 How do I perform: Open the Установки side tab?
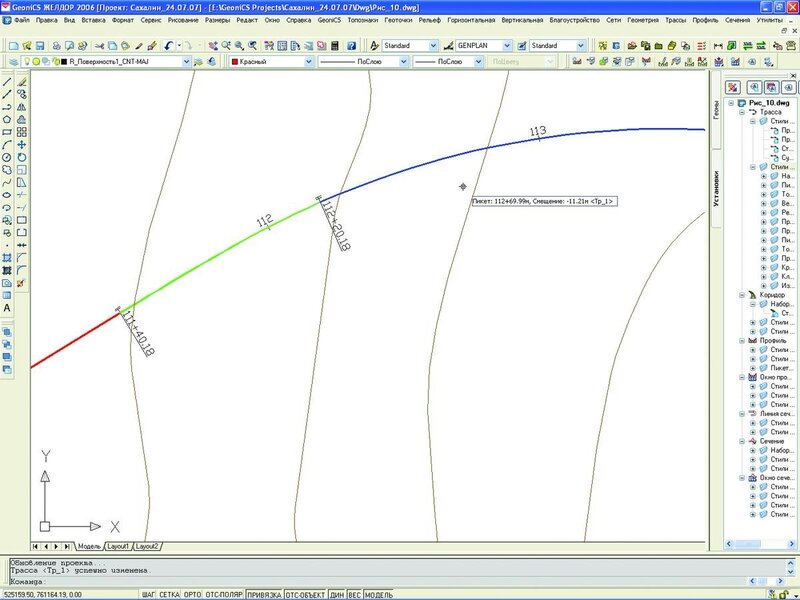click(x=716, y=188)
